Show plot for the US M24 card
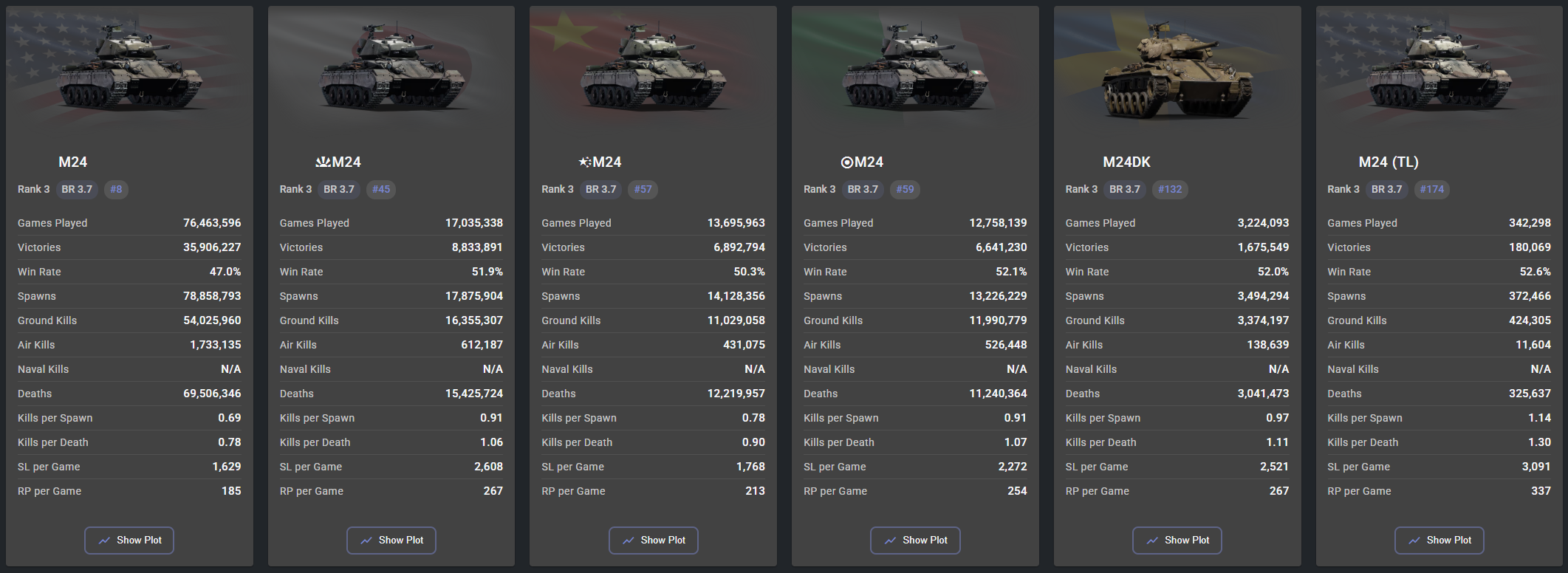 click(x=129, y=541)
